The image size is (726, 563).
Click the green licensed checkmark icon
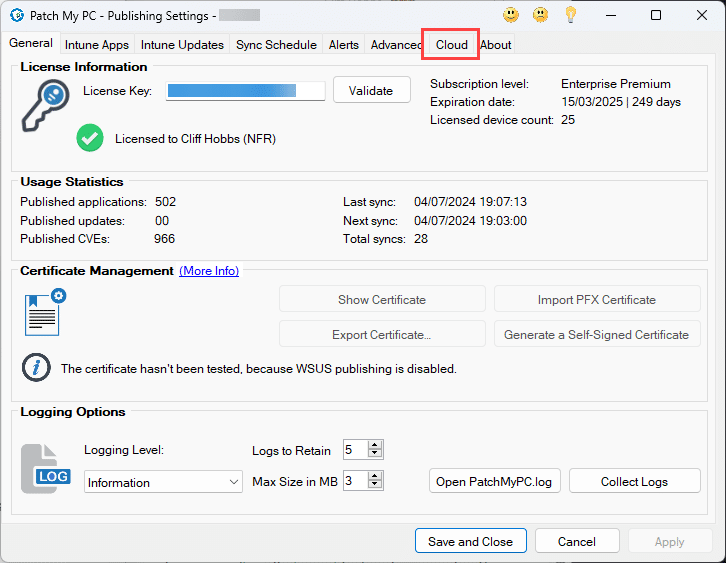[90, 139]
